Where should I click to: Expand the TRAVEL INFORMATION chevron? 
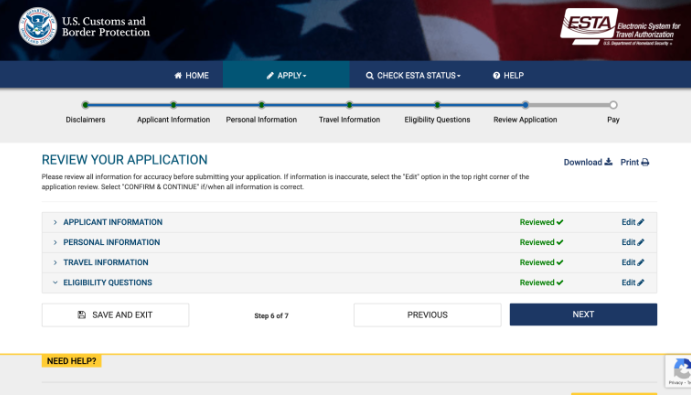(55, 262)
